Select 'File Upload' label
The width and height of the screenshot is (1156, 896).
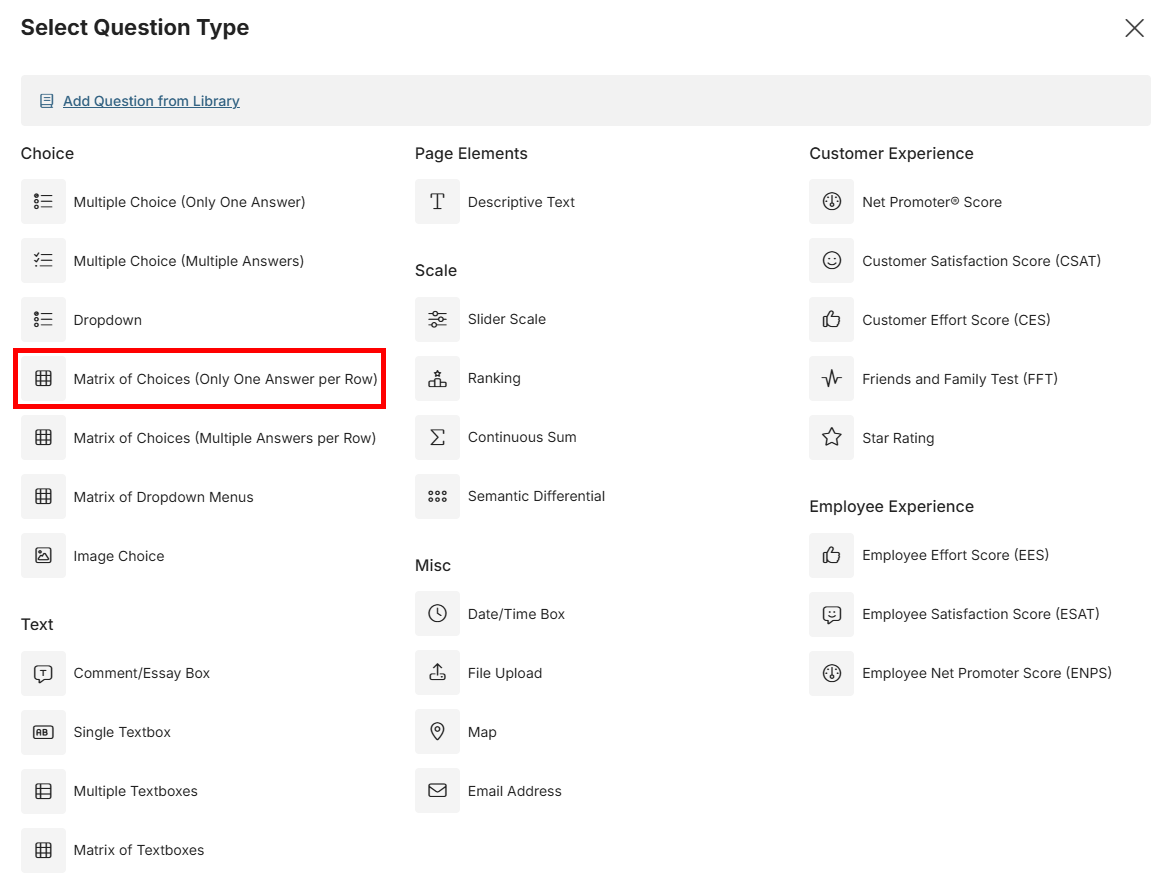[505, 673]
